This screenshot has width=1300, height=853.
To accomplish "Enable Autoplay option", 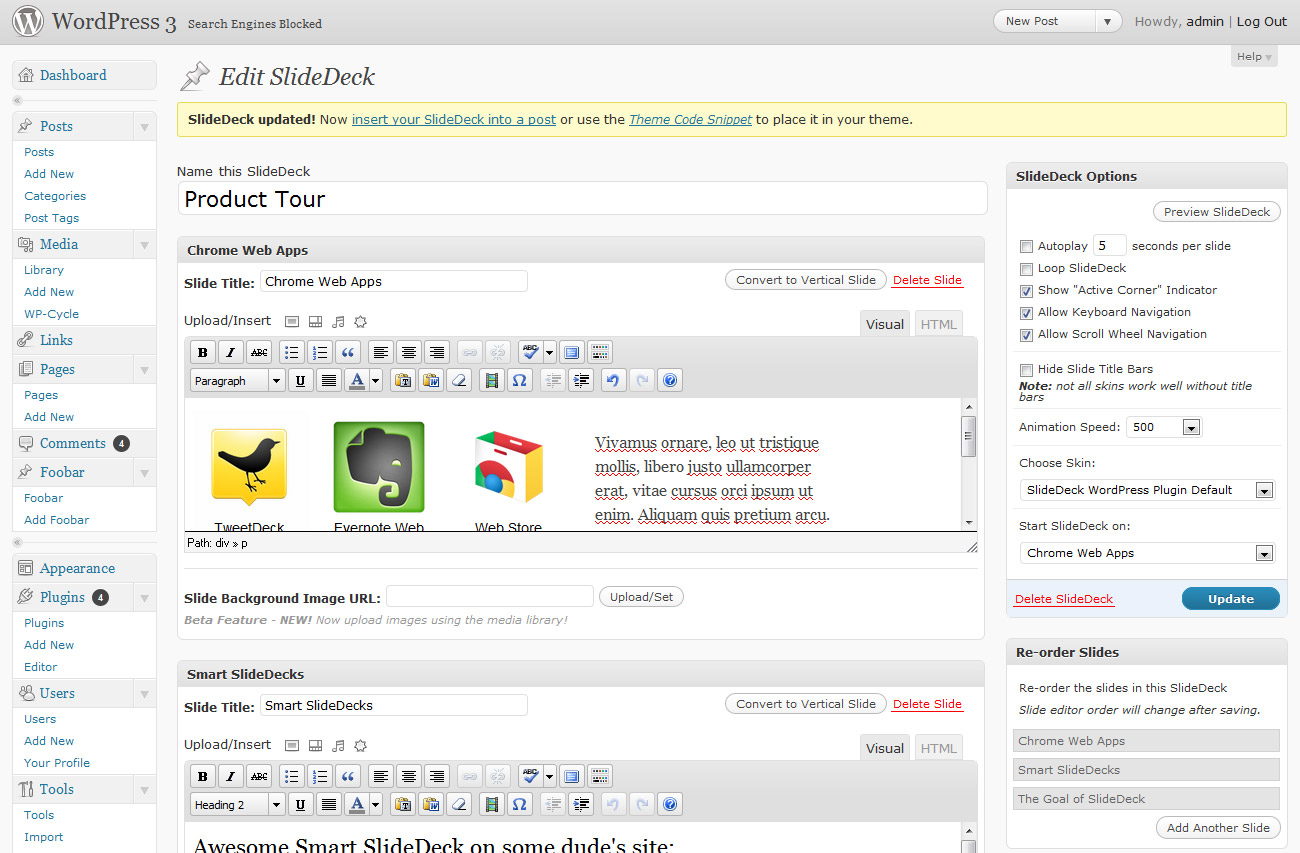I will (x=1026, y=246).
